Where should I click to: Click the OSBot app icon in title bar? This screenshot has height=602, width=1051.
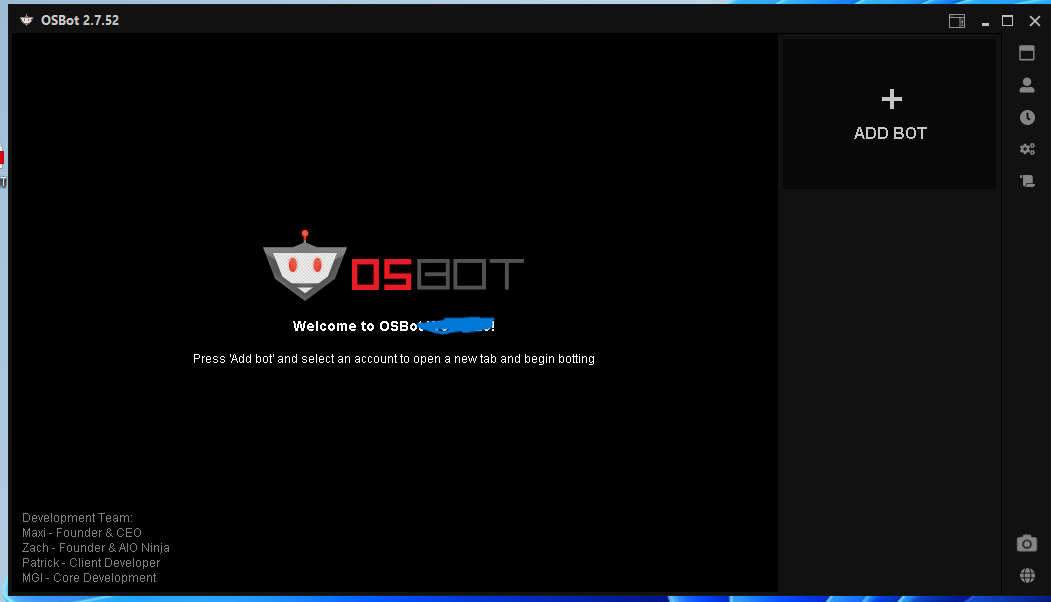(x=27, y=20)
